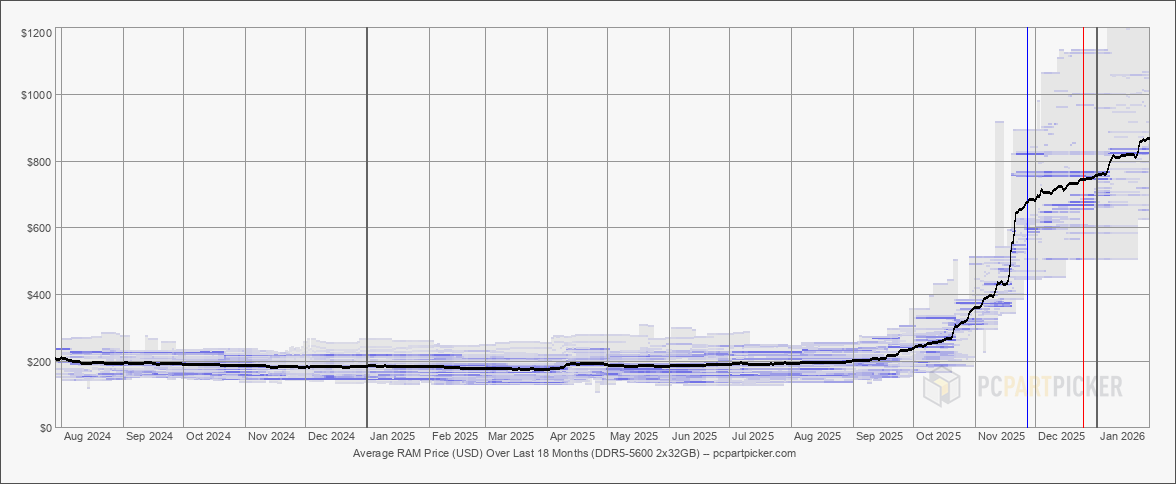Click the $600 y-axis label
This screenshot has height=484, width=1176.
coord(40,228)
